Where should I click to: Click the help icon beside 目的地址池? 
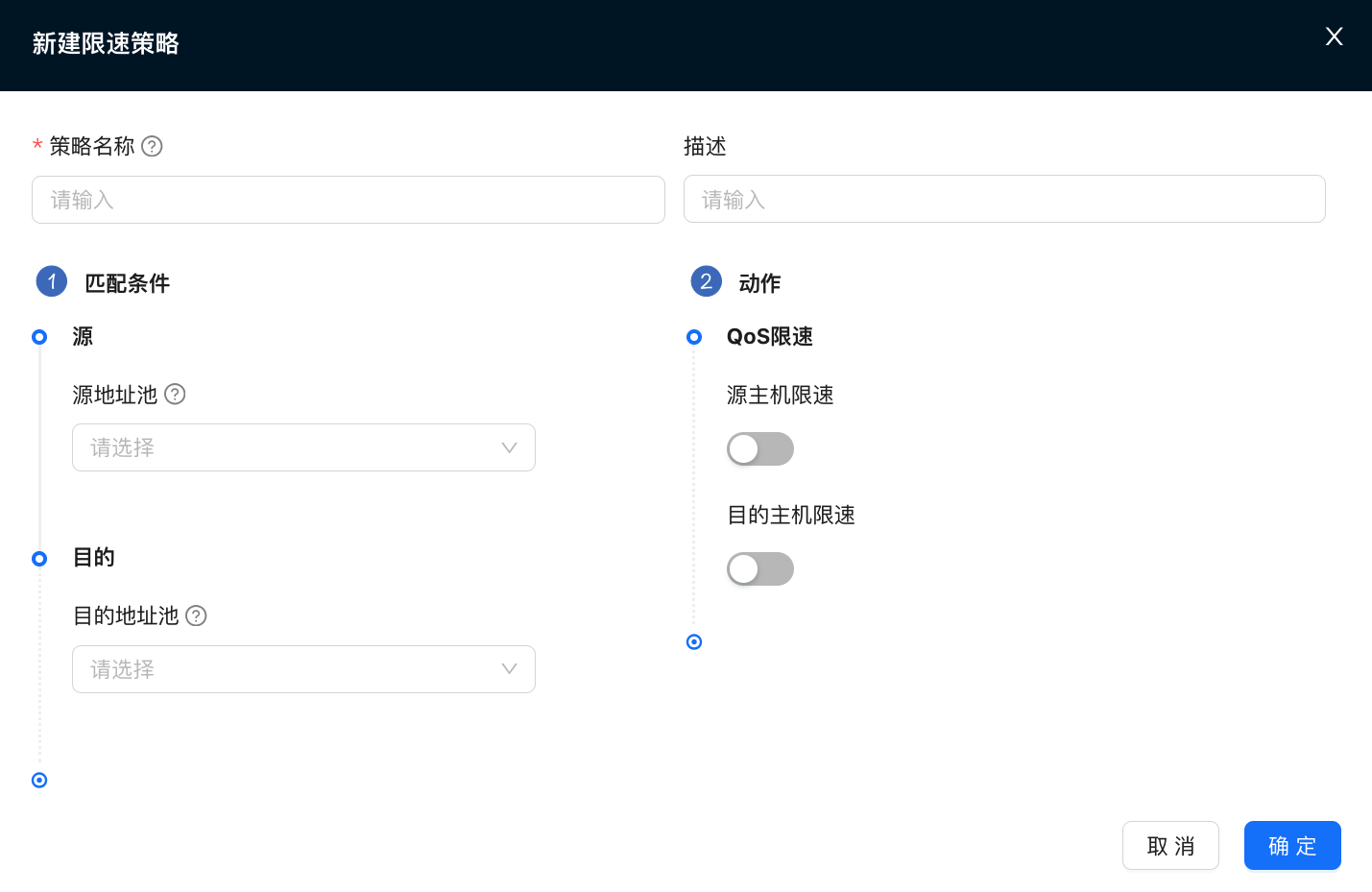(x=196, y=615)
